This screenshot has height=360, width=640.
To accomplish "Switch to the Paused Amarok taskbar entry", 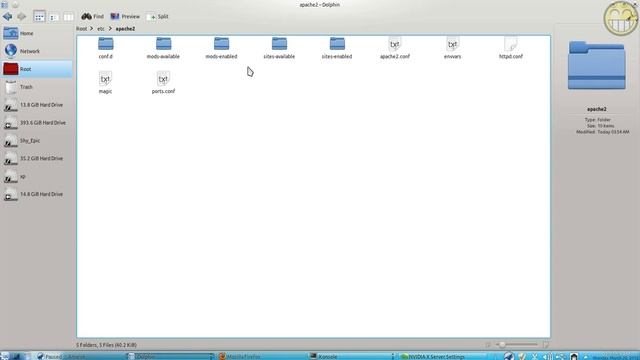I will point(80,356).
